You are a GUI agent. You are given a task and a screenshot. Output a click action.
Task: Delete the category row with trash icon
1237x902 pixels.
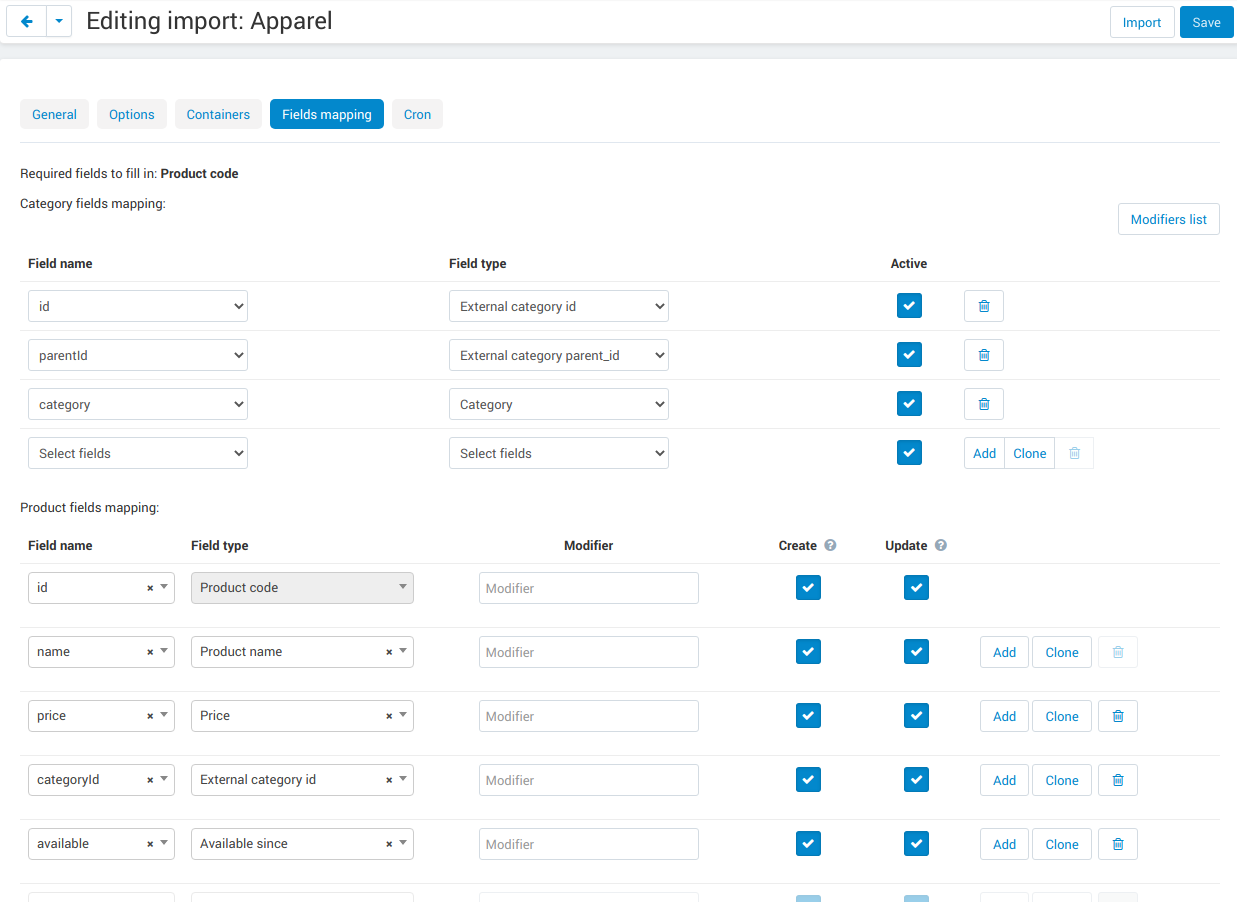(x=983, y=404)
